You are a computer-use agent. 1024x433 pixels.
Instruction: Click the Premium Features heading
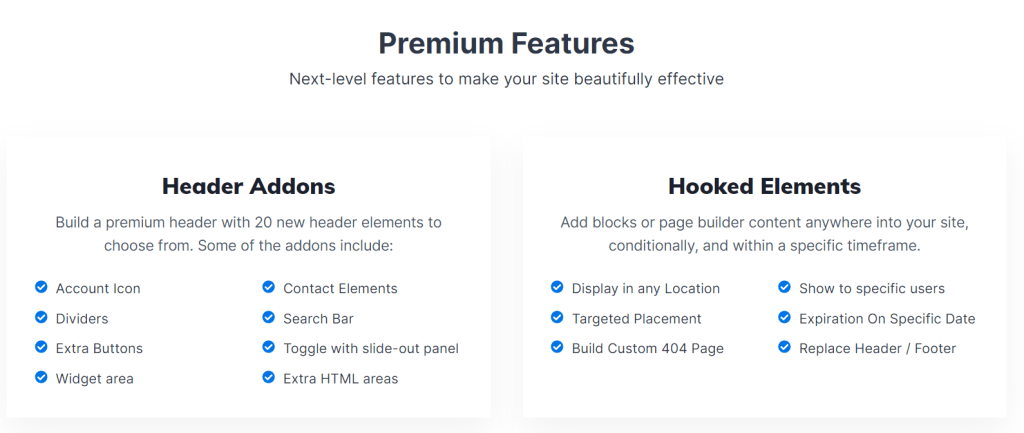click(x=506, y=44)
